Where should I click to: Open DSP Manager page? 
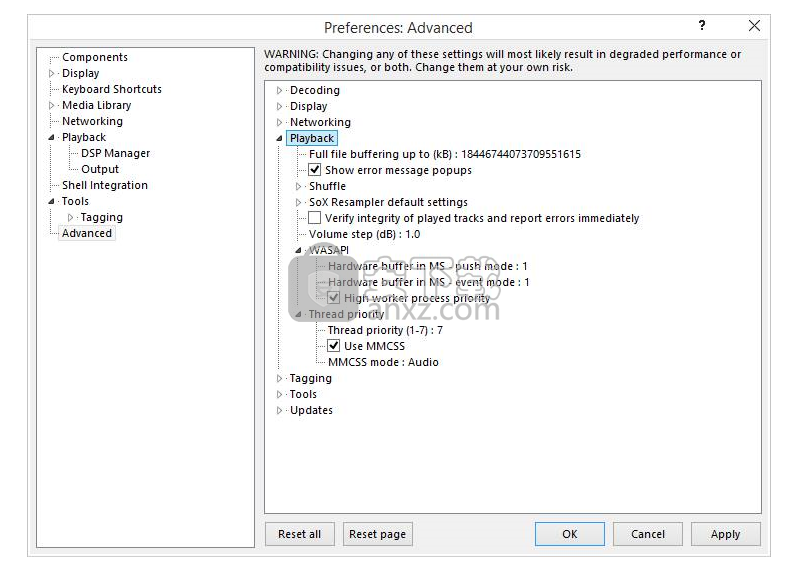click(x=115, y=153)
